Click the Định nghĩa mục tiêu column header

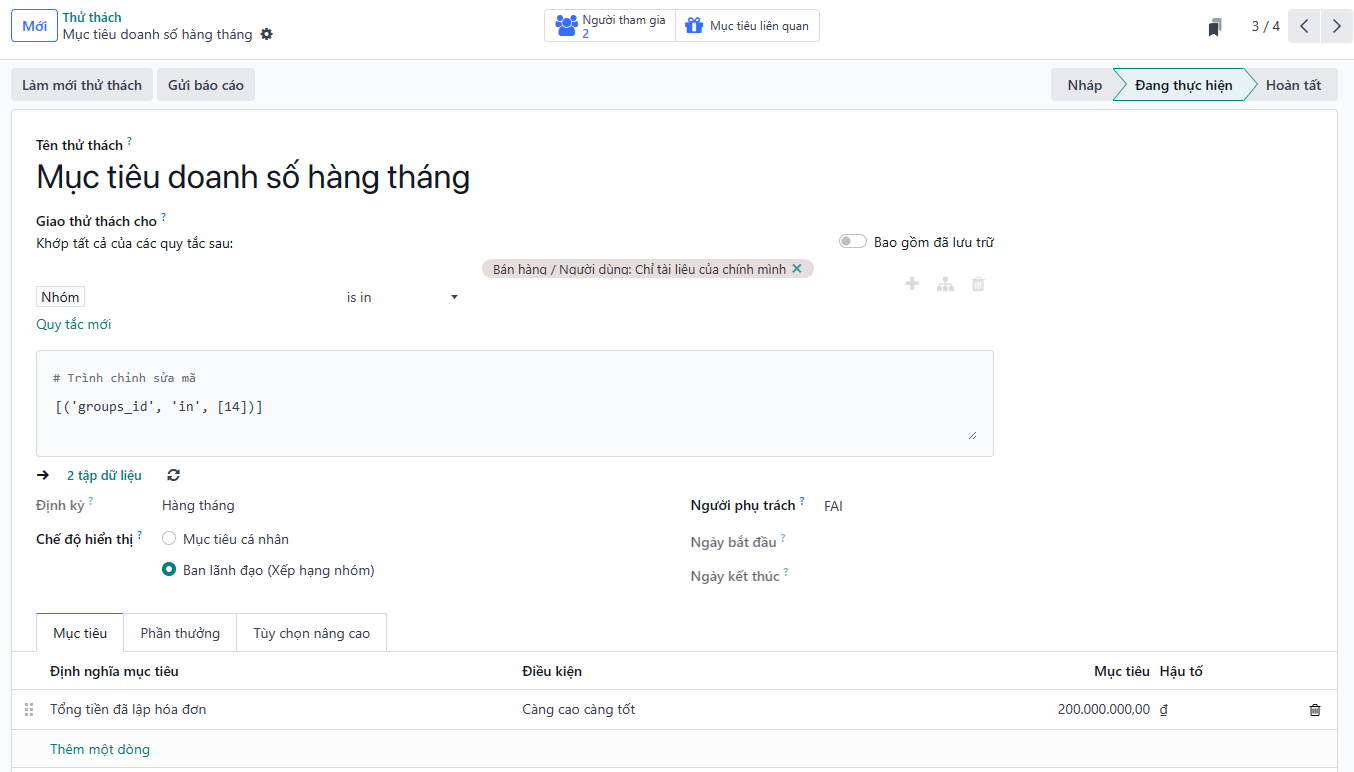(114, 671)
